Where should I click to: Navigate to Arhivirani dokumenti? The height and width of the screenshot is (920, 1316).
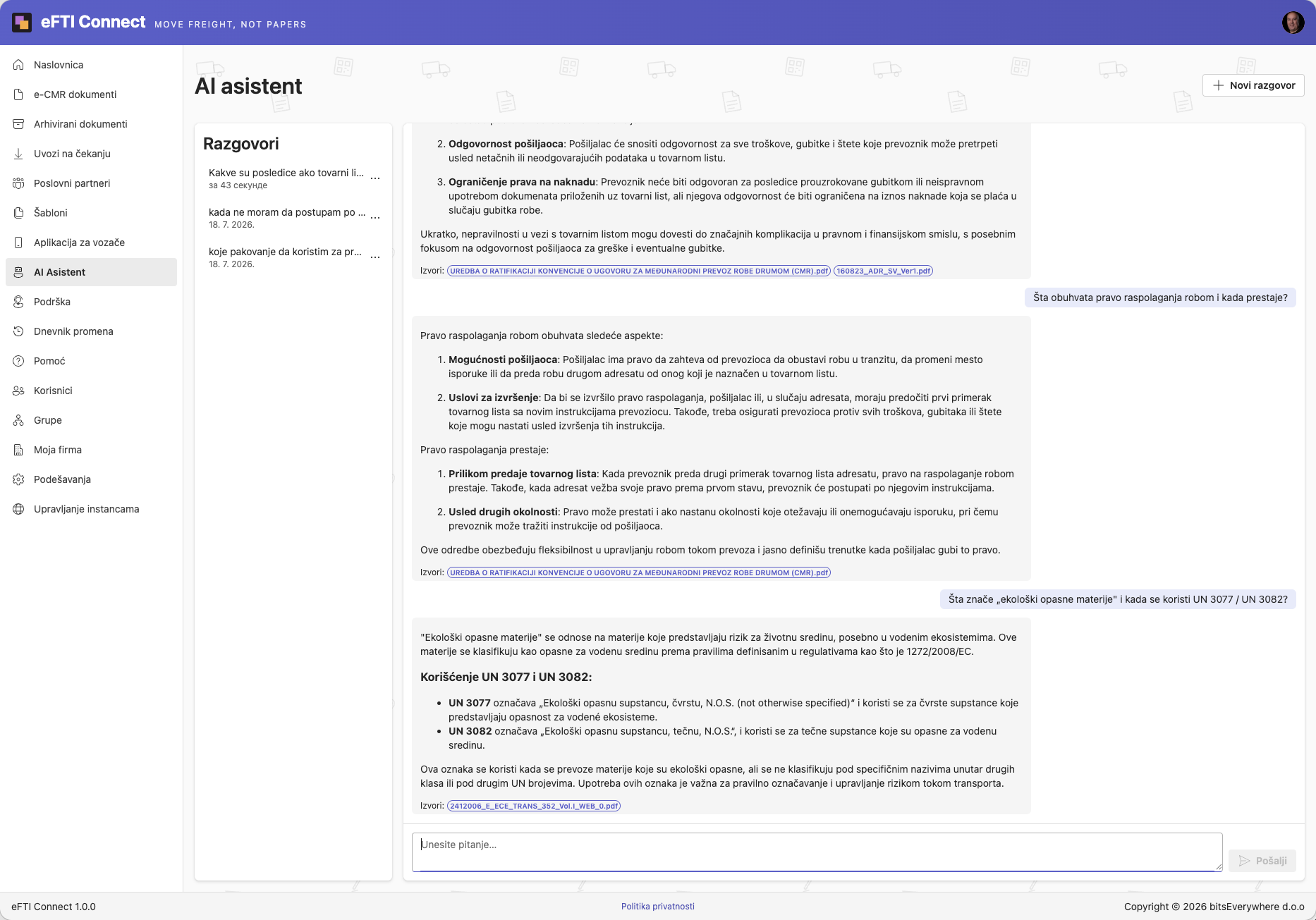click(91, 124)
